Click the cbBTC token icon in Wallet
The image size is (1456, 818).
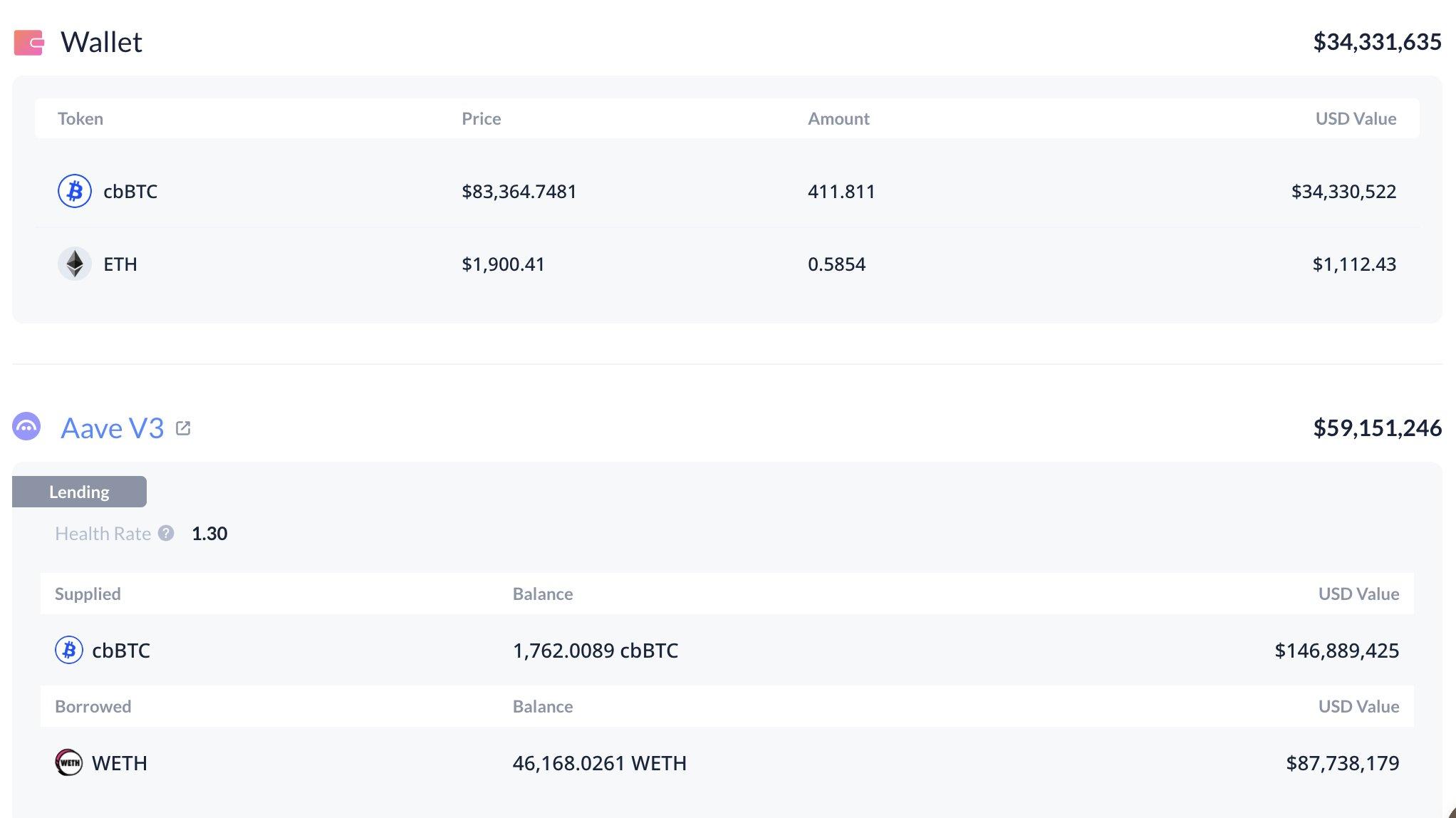(x=74, y=191)
